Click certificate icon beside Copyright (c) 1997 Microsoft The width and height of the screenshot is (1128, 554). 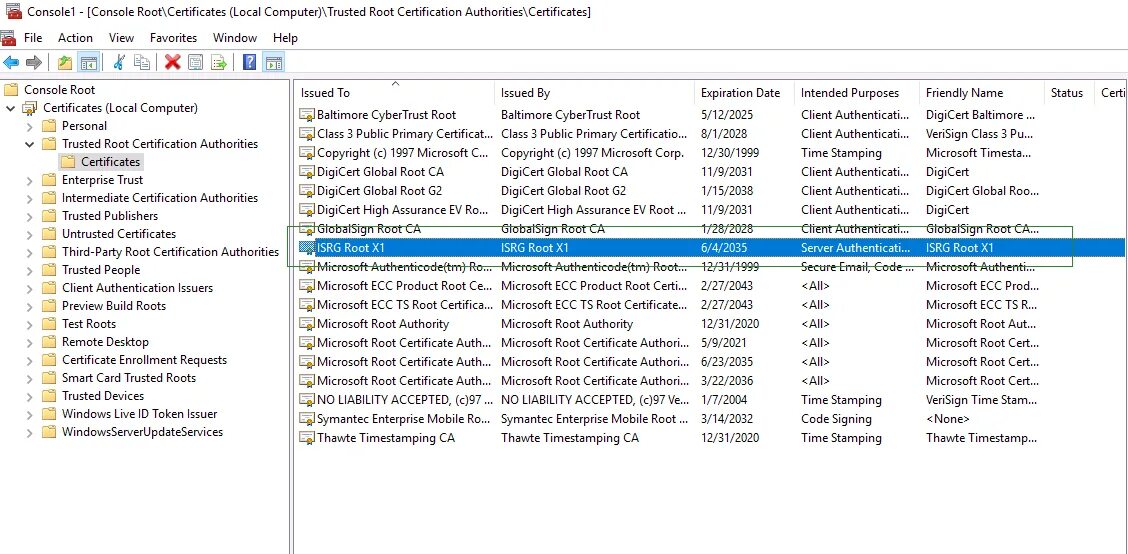pos(307,153)
